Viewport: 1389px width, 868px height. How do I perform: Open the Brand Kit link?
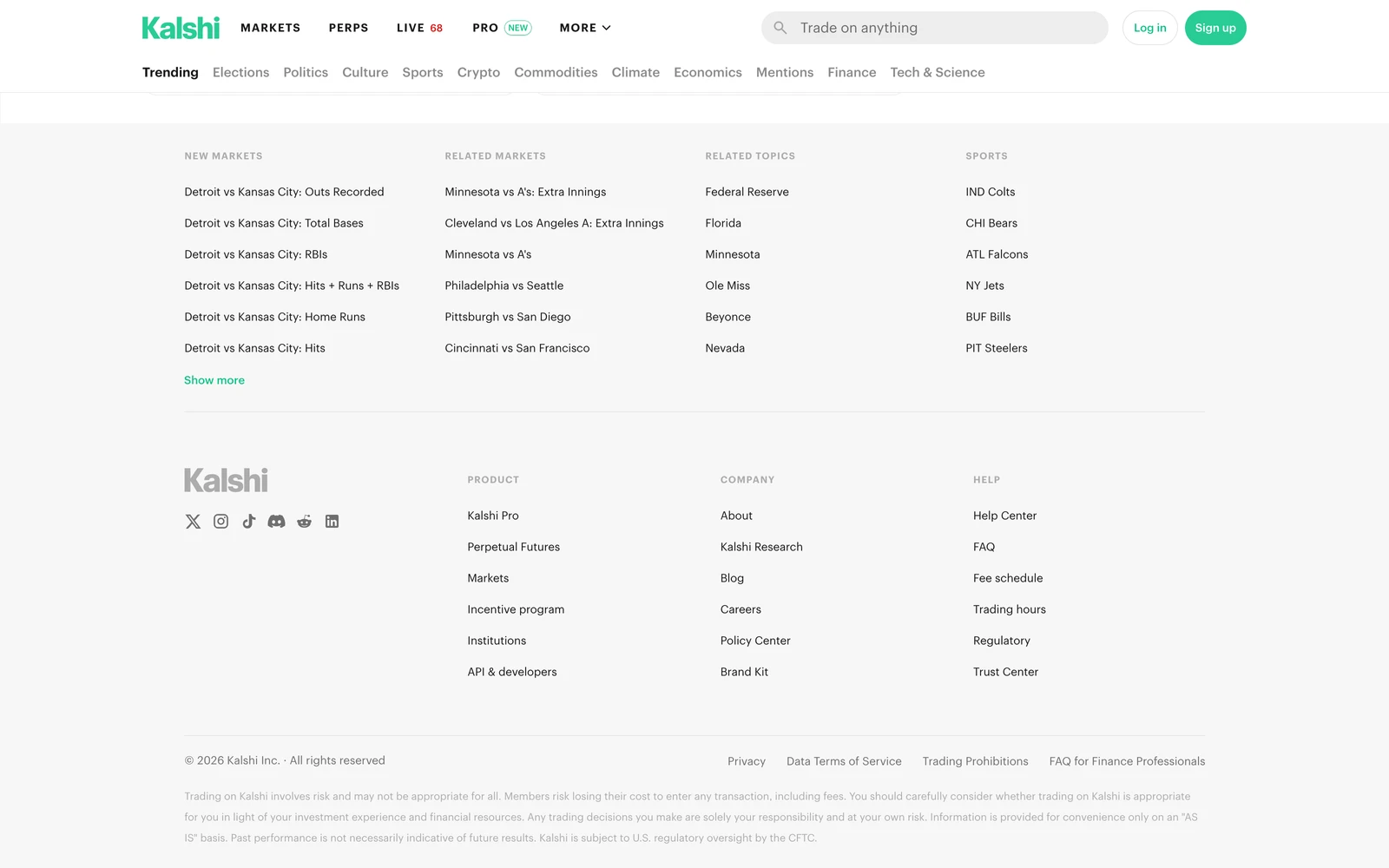pos(744,672)
